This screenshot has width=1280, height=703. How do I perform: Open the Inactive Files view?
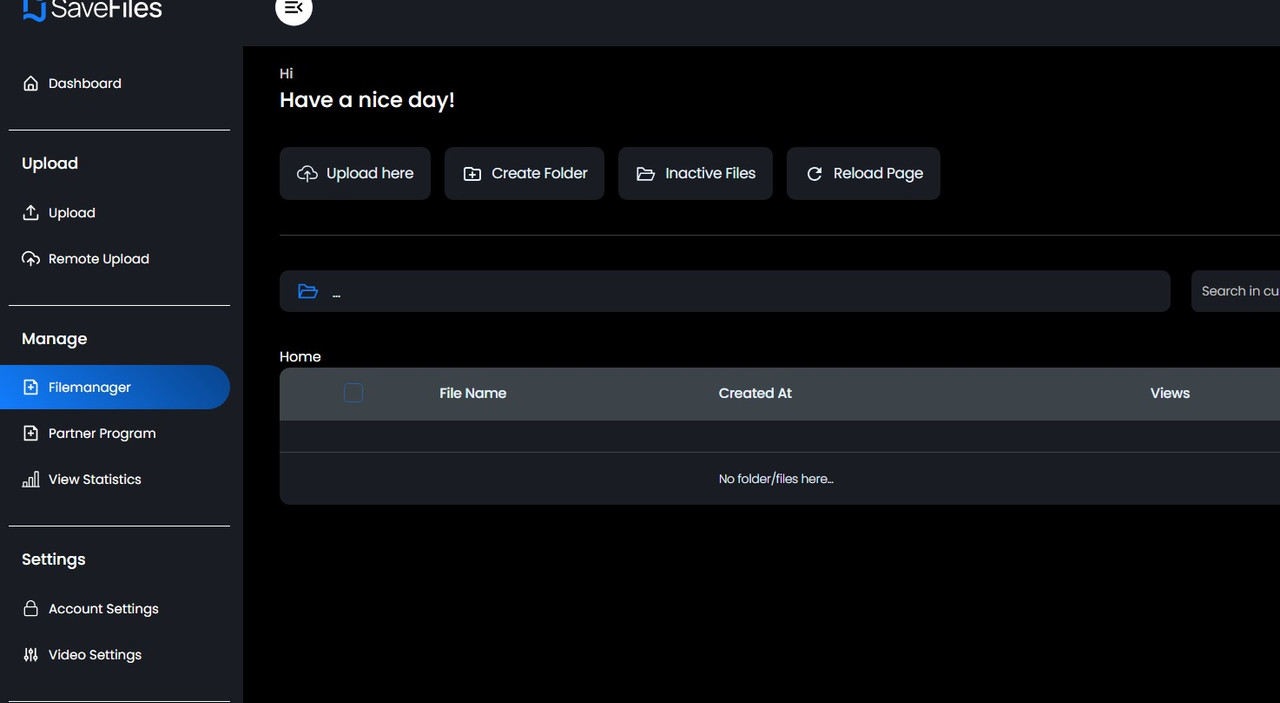pos(695,174)
